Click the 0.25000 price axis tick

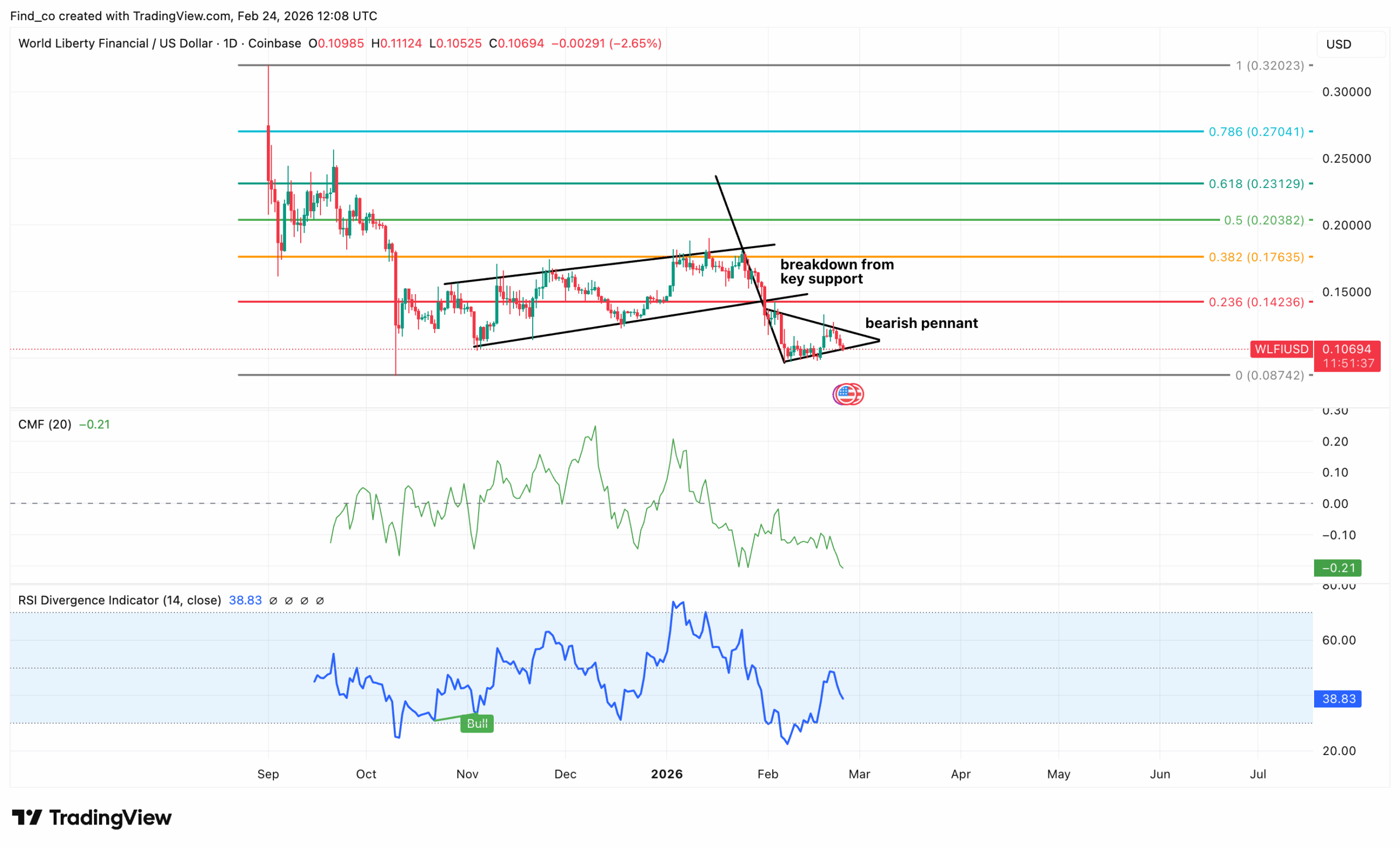[1346, 159]
